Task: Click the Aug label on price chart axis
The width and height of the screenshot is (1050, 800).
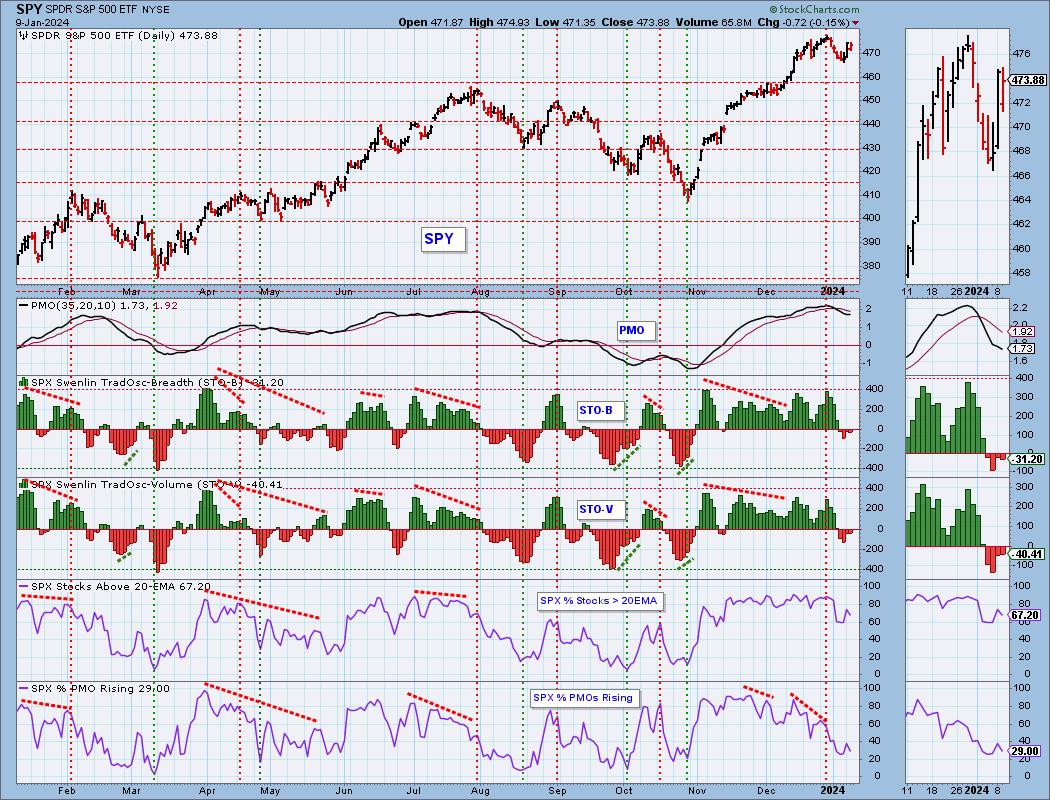Action: point(480,292)
